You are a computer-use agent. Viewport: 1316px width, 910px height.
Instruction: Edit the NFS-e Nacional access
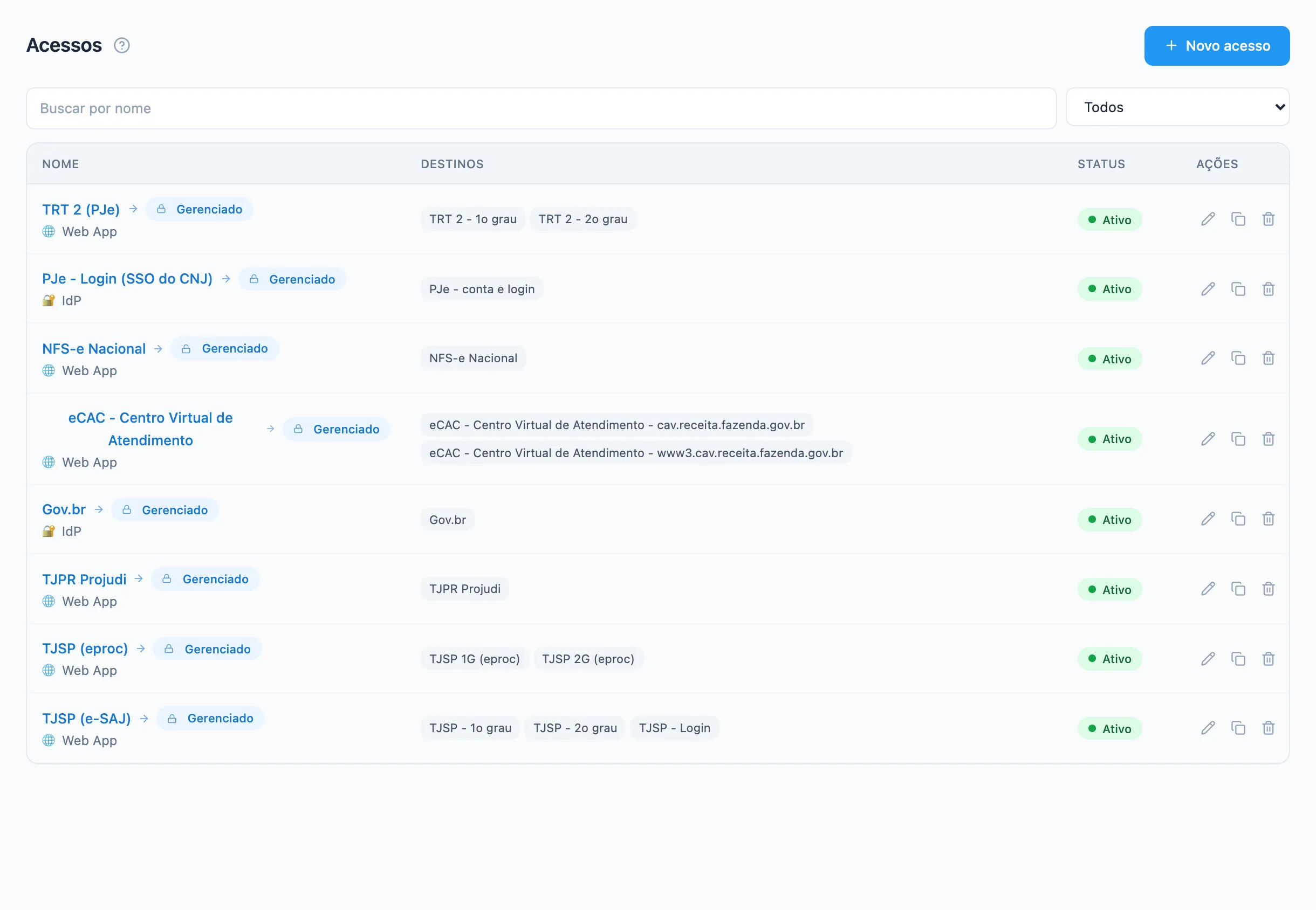point(1208,358)
